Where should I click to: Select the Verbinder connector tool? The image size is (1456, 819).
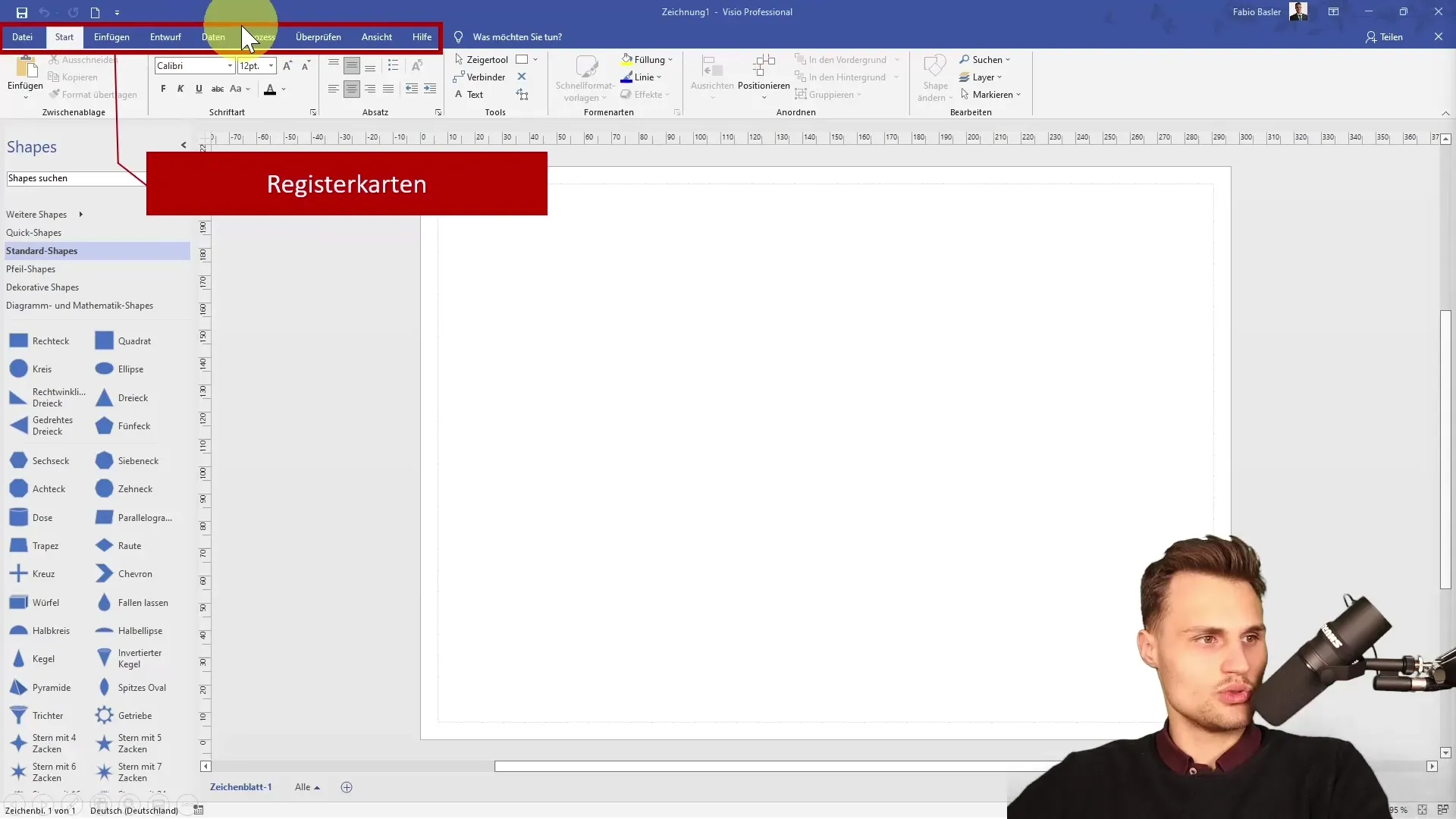point(479,77)
